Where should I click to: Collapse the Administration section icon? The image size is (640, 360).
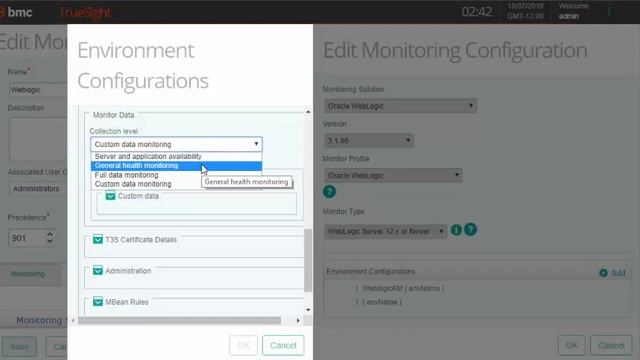pyautogui.click(x=98, y=271)
